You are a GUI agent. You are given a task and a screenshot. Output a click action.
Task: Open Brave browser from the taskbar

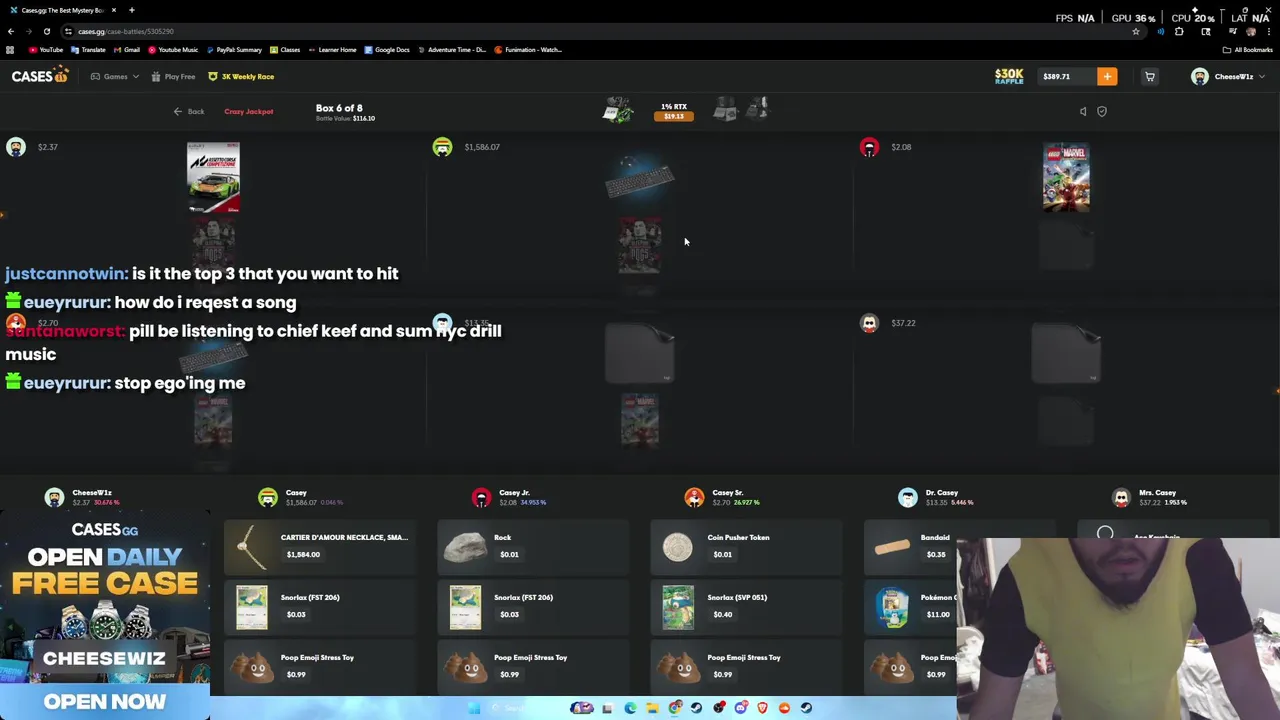click(x=763, y=708)
